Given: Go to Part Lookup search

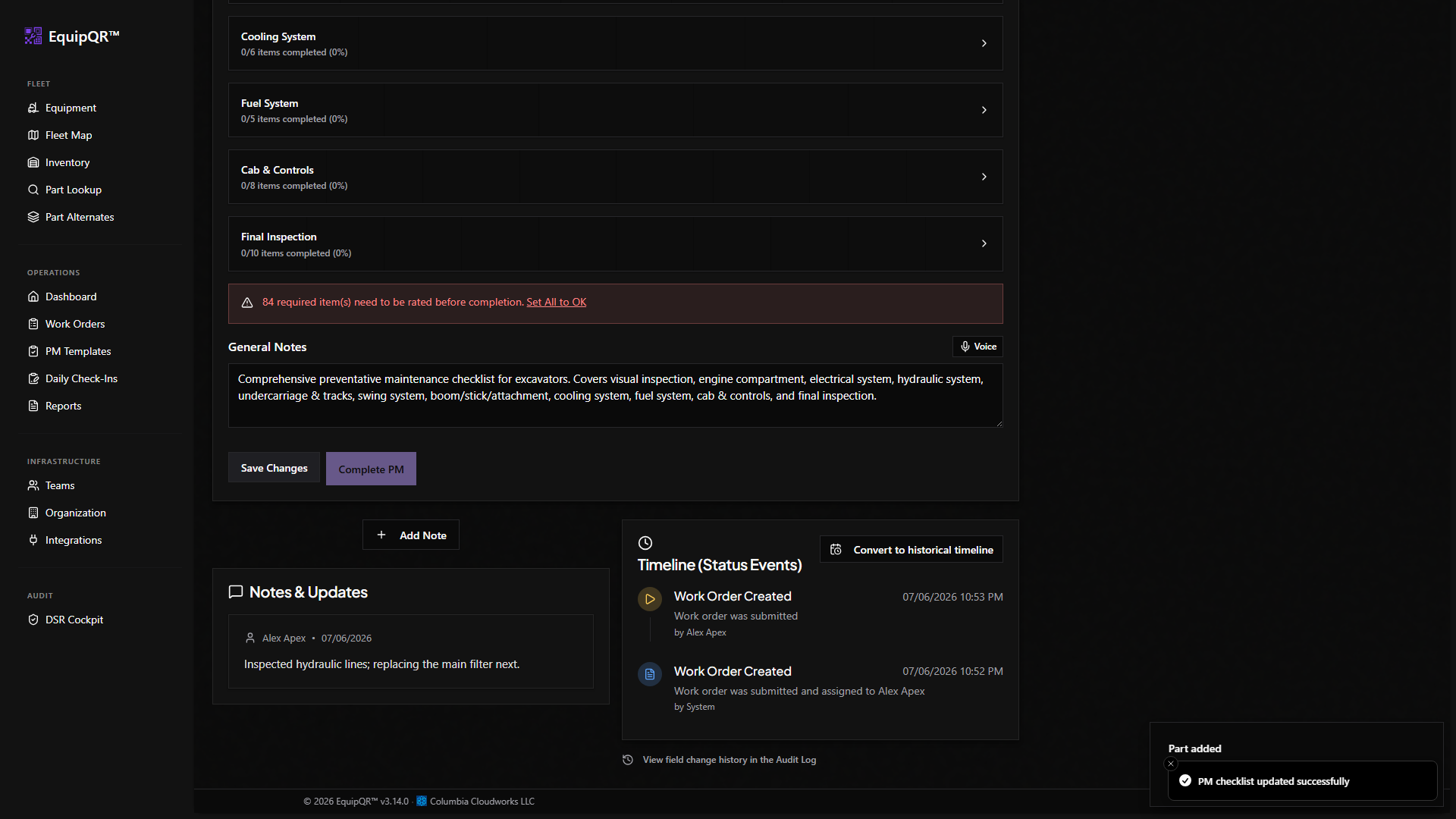Looking at the screenshot, I should (x=73, y=190).
